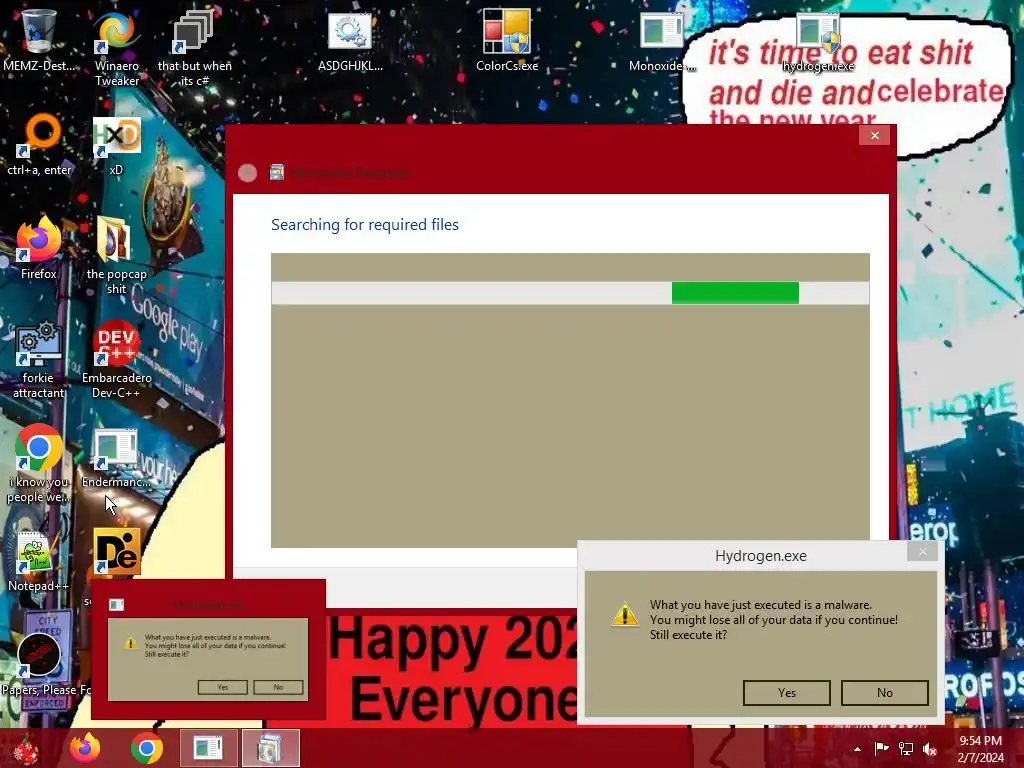Image resolution: width=1024 pixels, height=768 pixels.
Task: Open the xD HxD editor shortcut
Action: coord(116,145)
